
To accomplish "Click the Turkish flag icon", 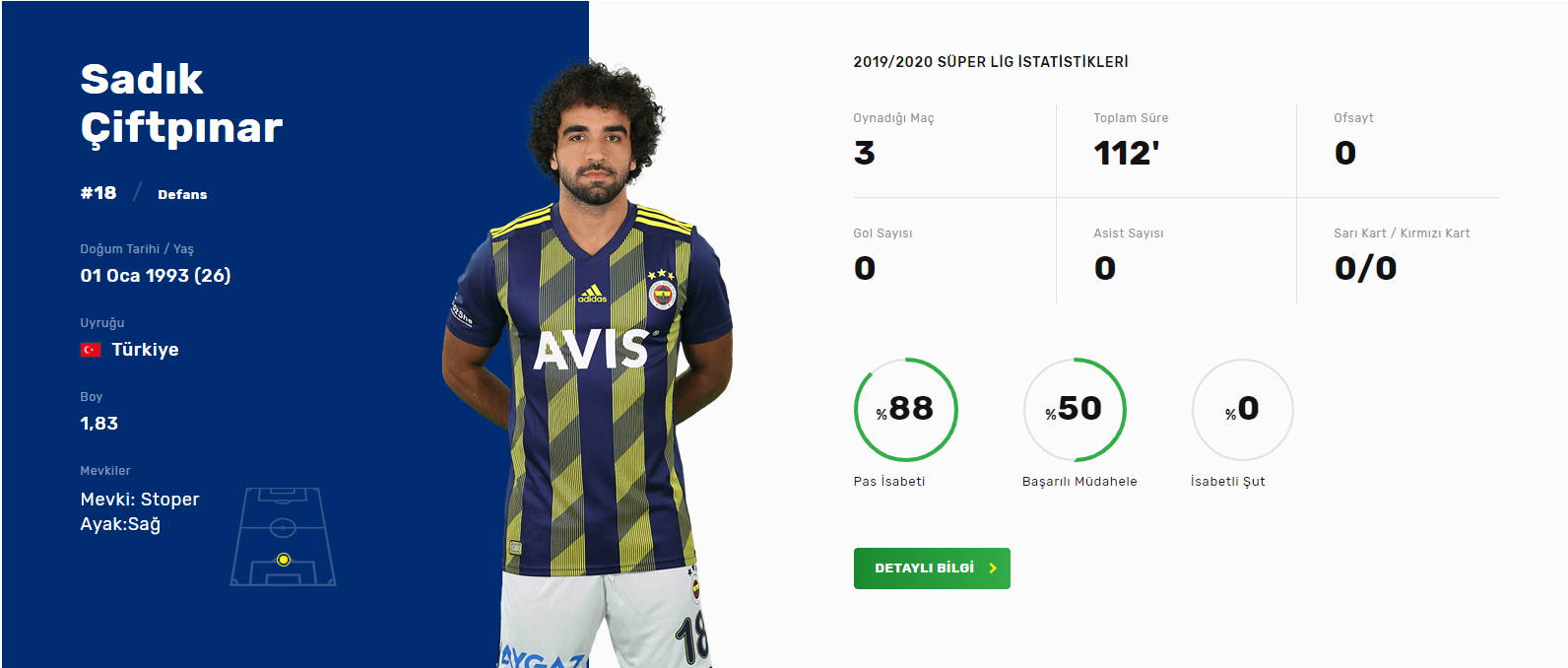I will click(91, 350).
